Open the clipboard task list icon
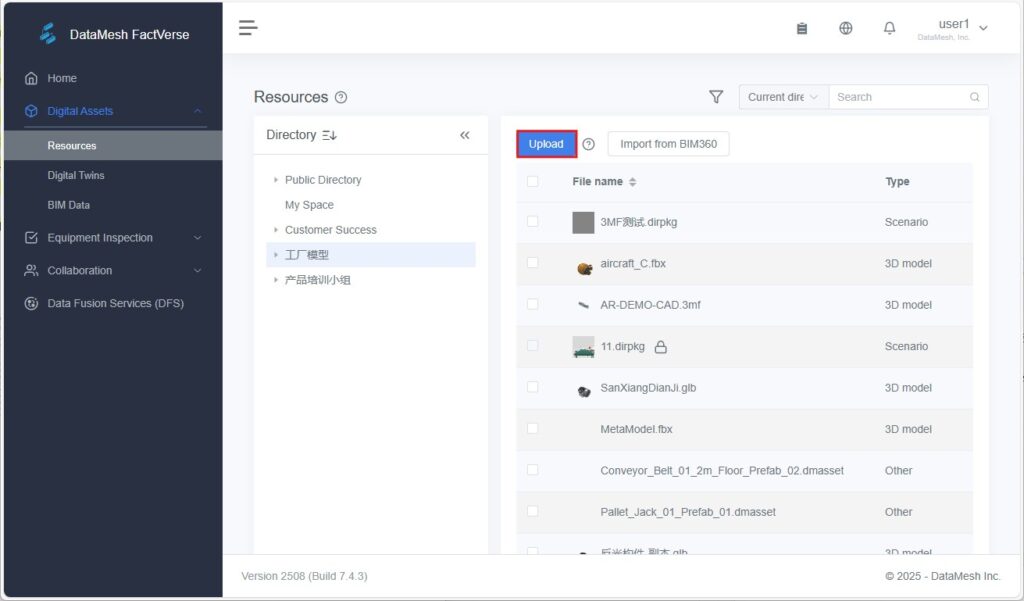The height and width of the screenshot is (601, 1024). [x=801, y=28]
